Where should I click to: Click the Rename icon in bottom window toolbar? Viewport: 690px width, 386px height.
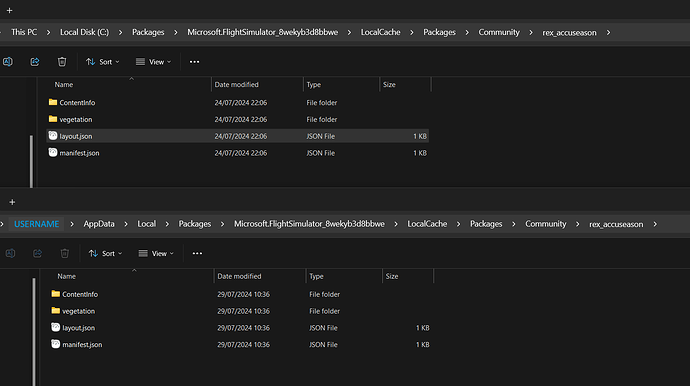pyautogui.click(x=10, y=253)
